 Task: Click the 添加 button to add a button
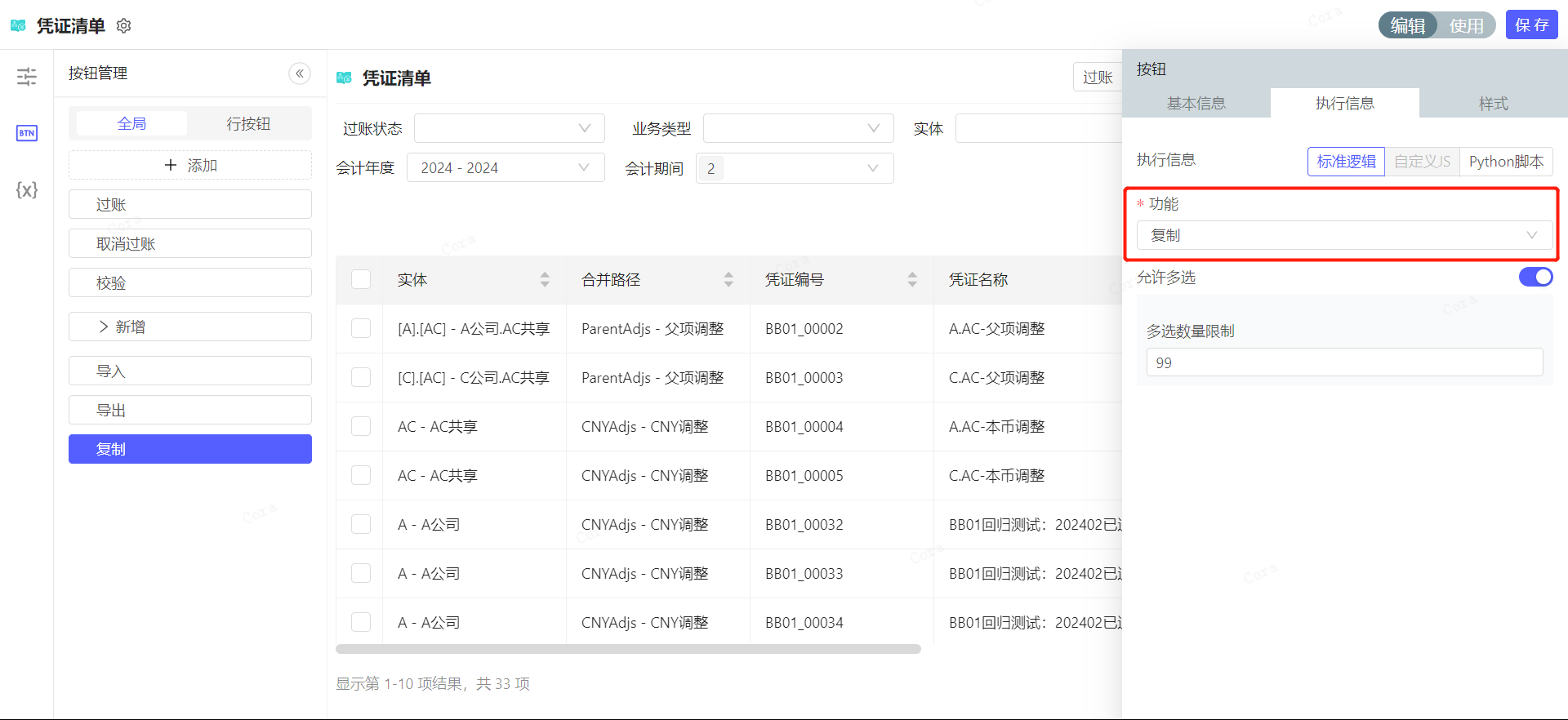[190, 166]
